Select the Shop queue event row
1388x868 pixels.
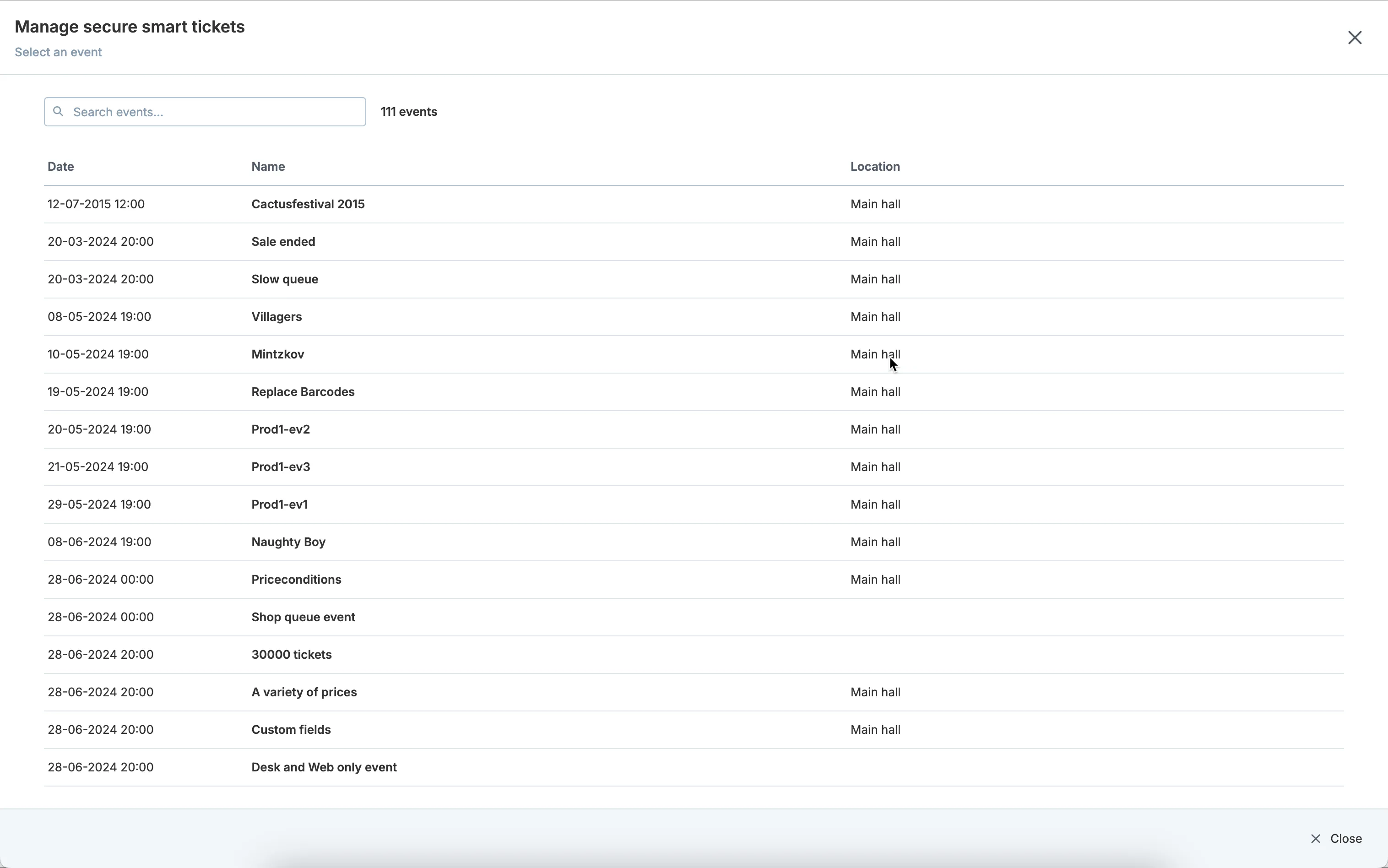[x=694, y=617]
